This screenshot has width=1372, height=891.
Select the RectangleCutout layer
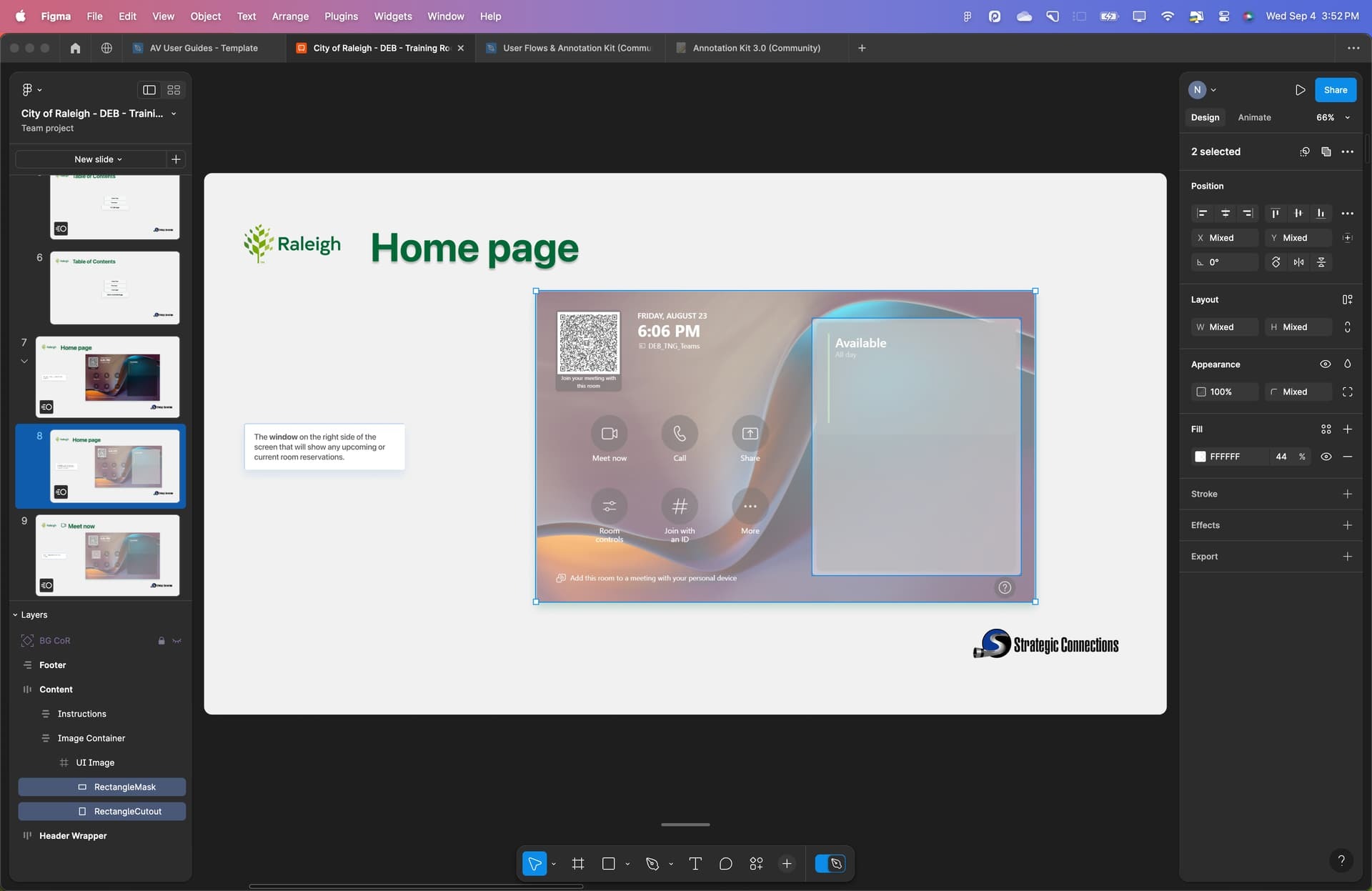[x=102, y=812]
